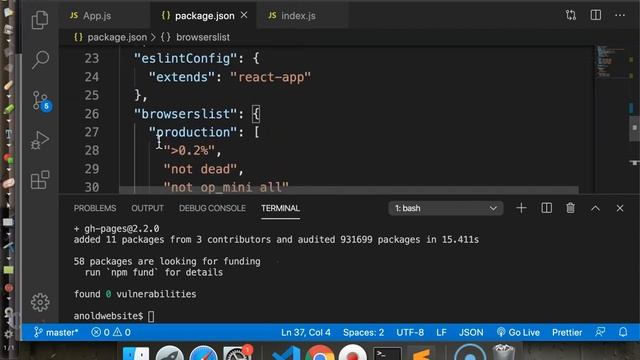
Task: Place cursor on "browserslist" key
Action: coord(186,114)
